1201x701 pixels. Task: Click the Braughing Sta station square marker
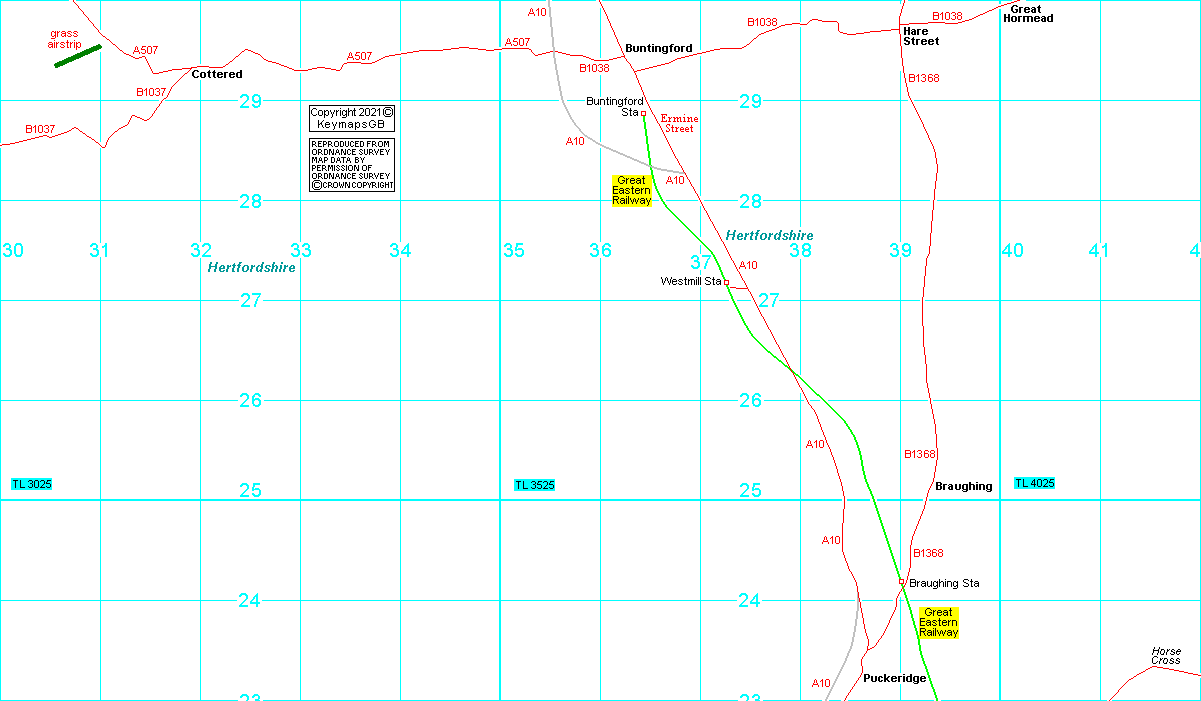tap(901, 582)
